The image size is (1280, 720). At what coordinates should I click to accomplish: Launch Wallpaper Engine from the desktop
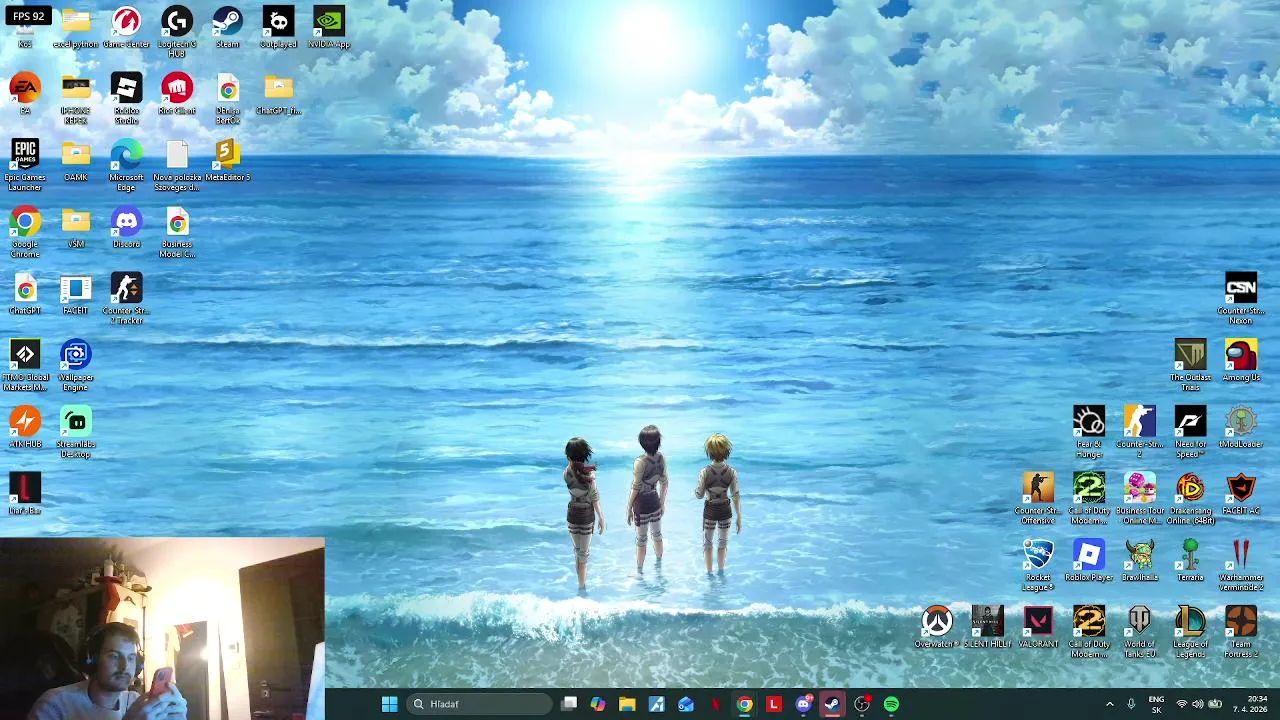point(76,366)
